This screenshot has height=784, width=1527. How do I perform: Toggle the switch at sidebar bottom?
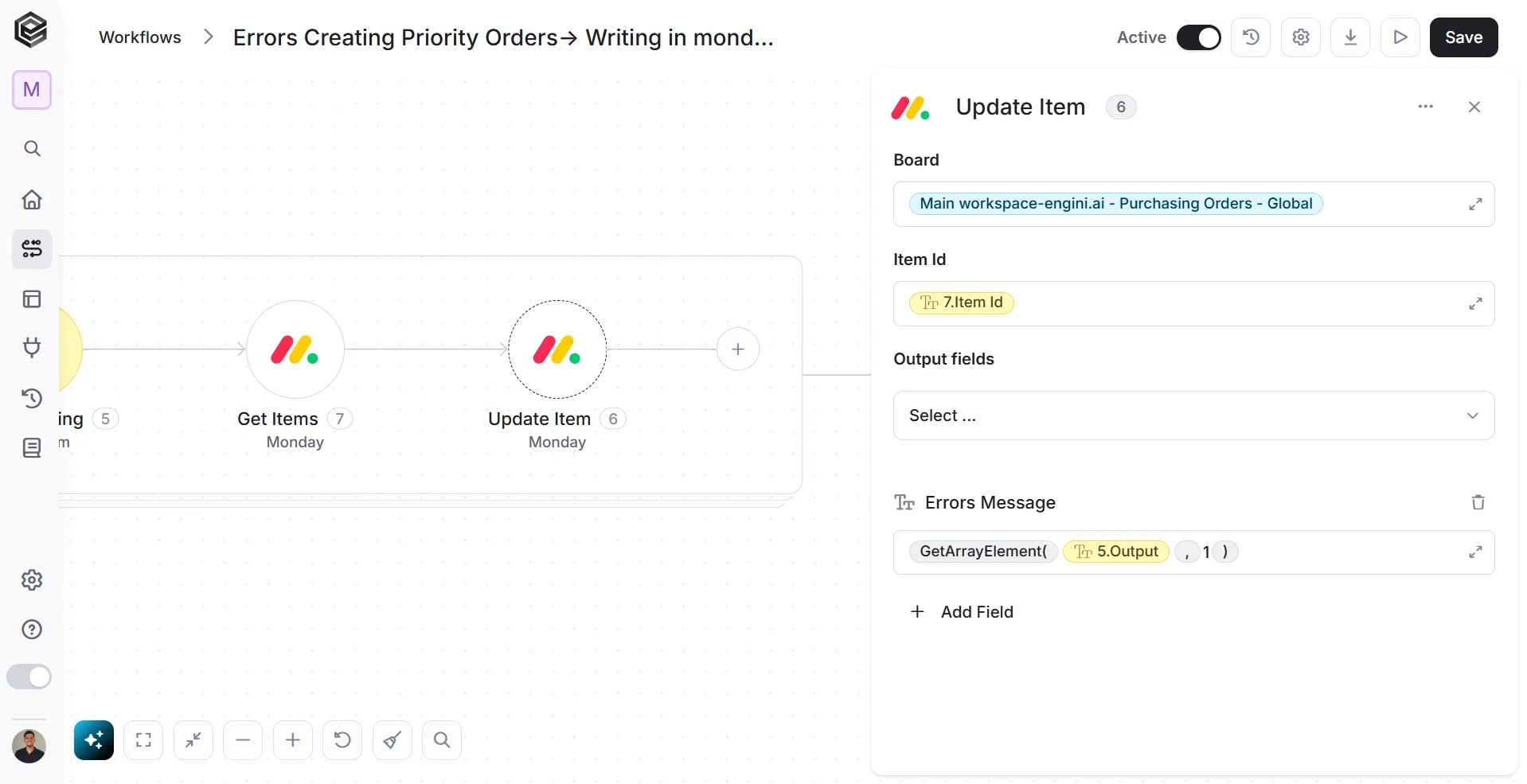29,677
